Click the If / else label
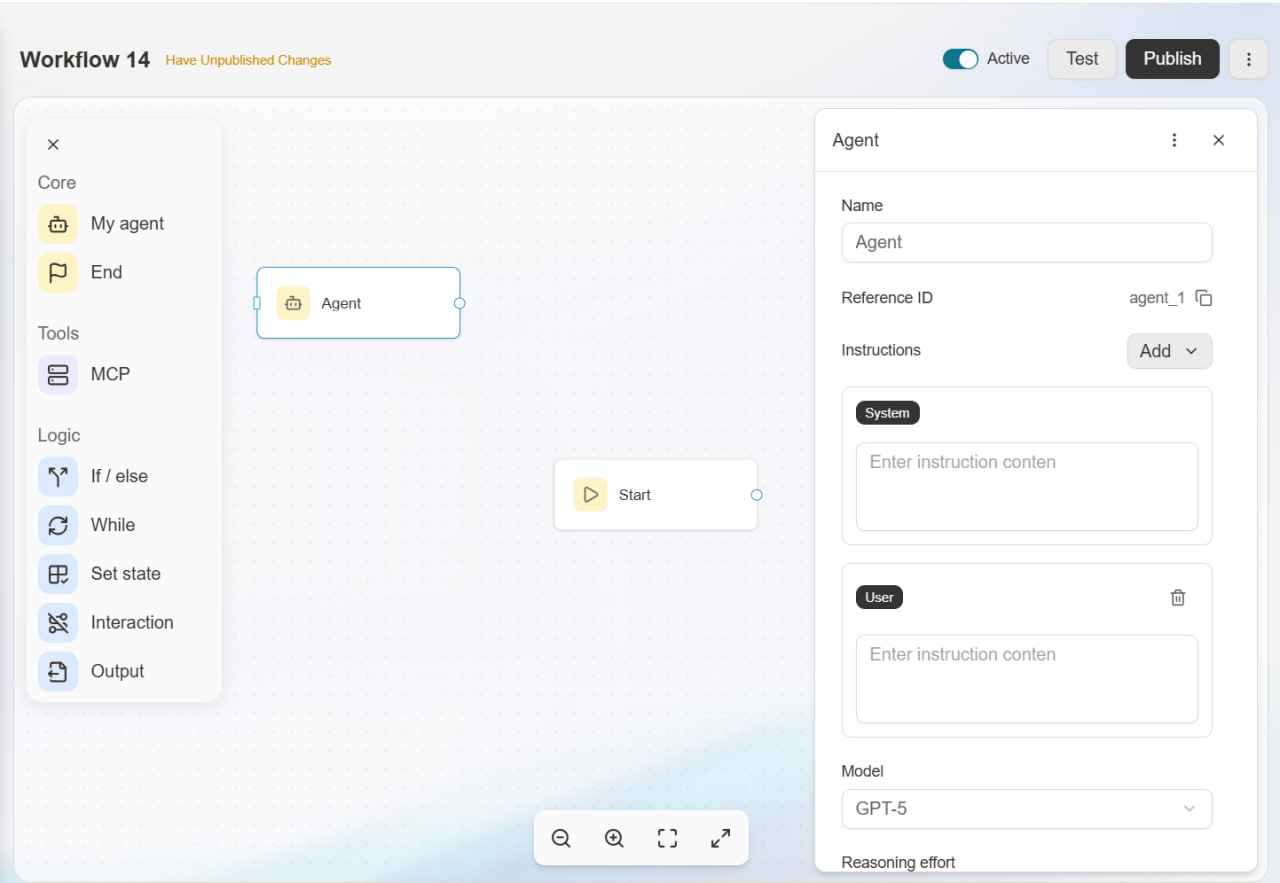The height and width of the screenshot is (883, 1280). [x=119, y=476]
